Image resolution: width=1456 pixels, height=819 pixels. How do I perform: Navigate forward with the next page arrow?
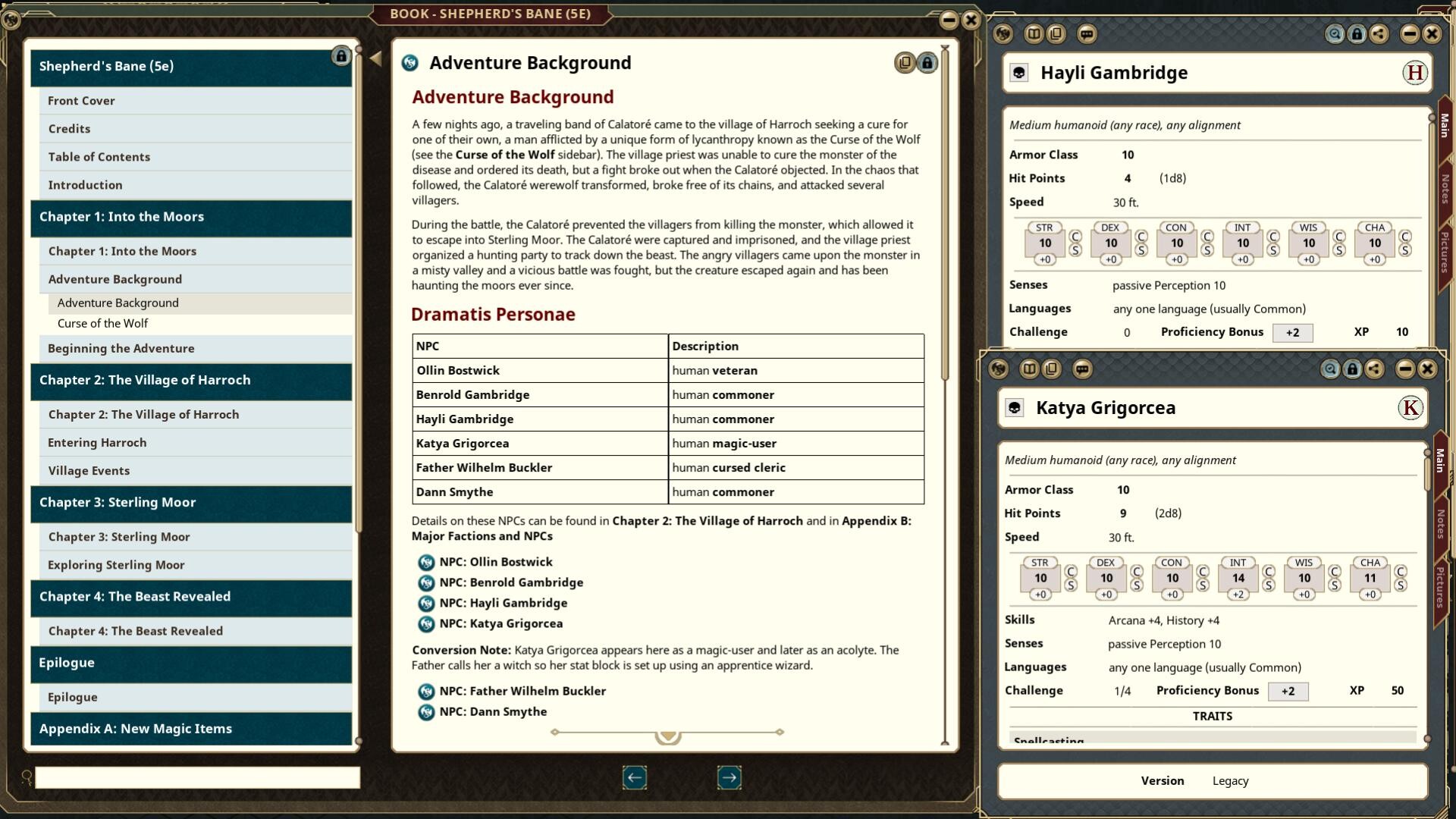point(728,777)
